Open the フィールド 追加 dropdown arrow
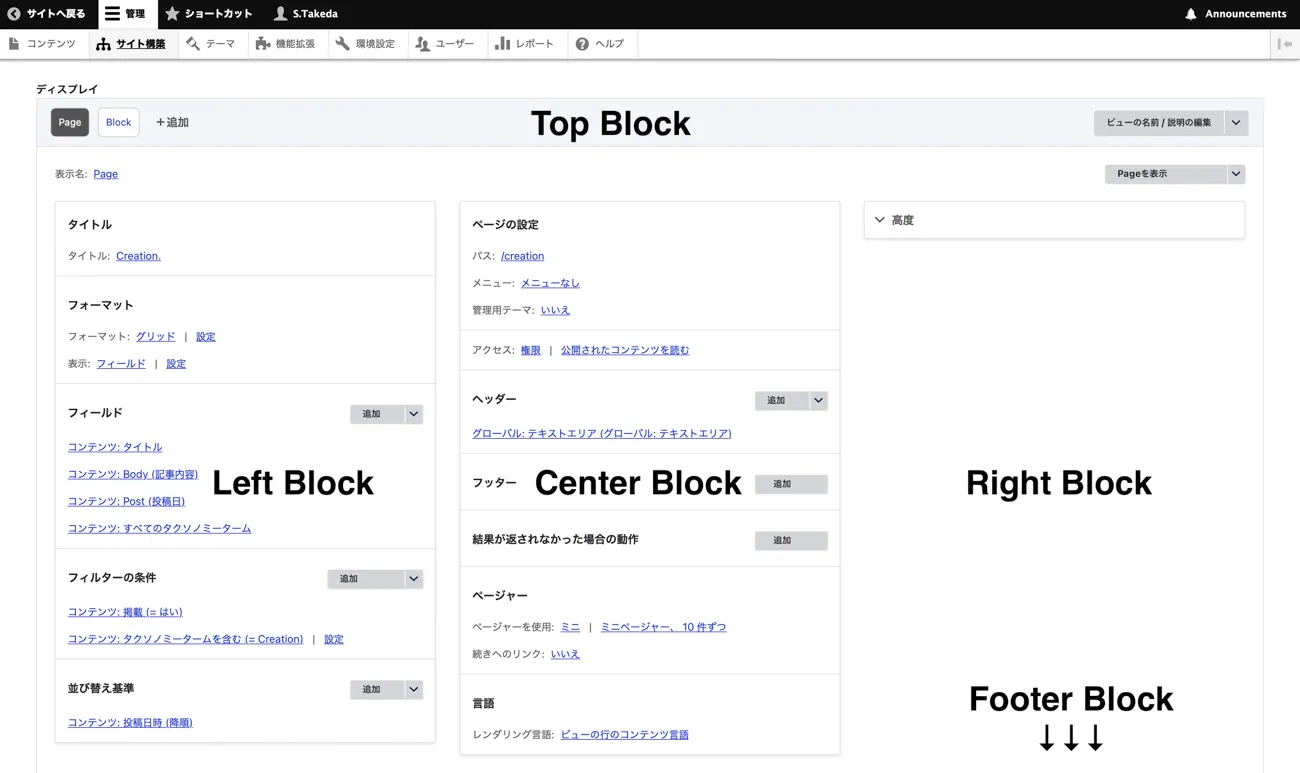Image resolution: width=1300 pixels, height=773 pixels. point(414,414)
